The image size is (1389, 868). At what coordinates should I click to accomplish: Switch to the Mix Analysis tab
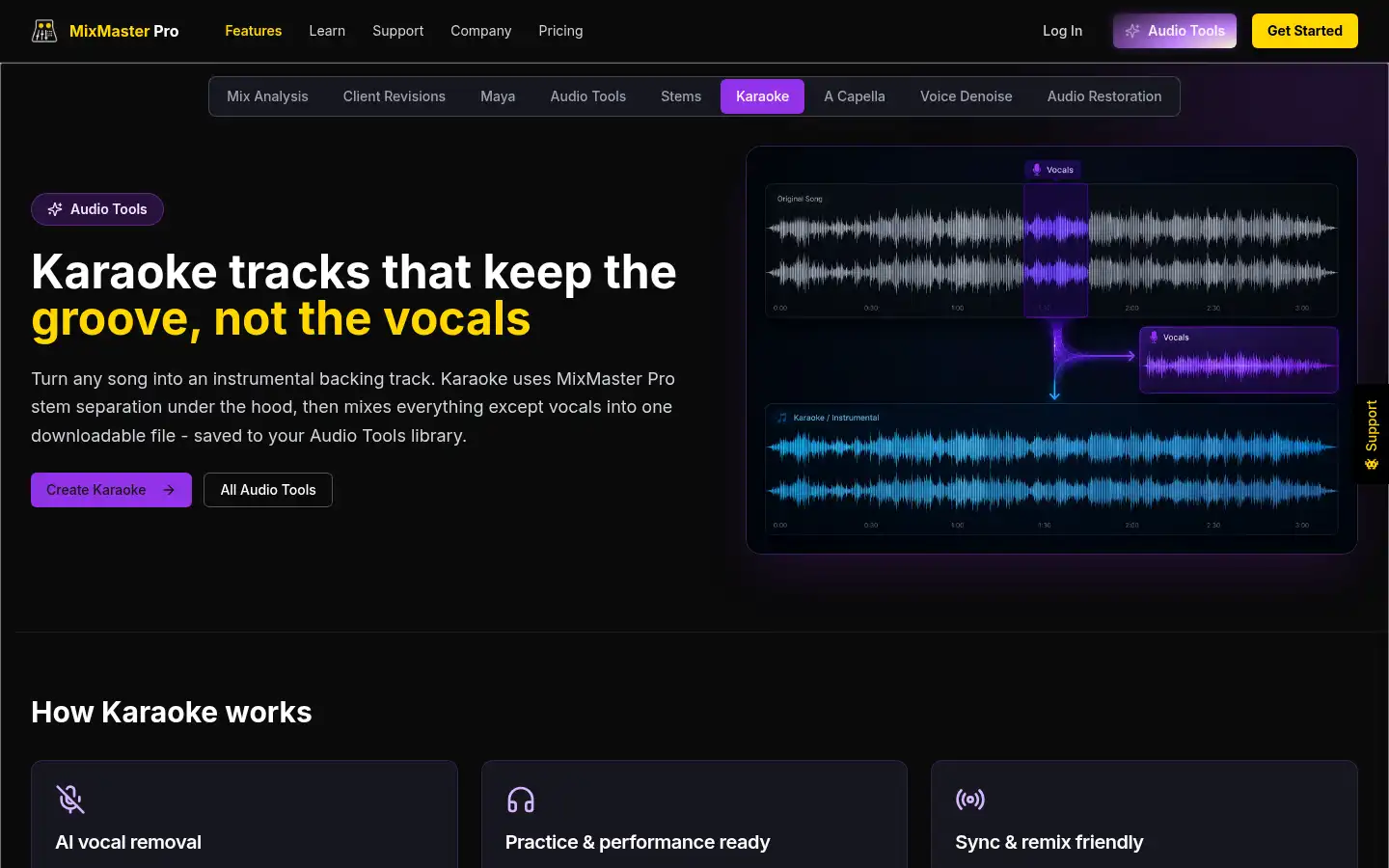267,96
